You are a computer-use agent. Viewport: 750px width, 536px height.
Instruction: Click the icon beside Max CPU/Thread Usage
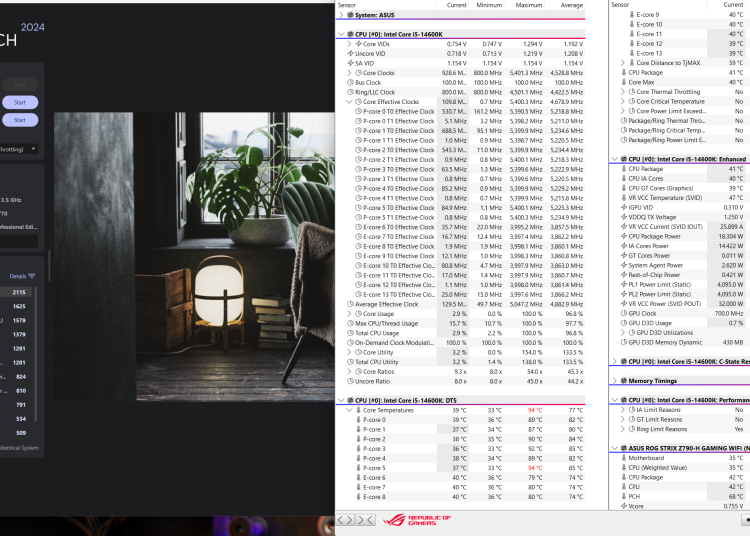(350, 323)
